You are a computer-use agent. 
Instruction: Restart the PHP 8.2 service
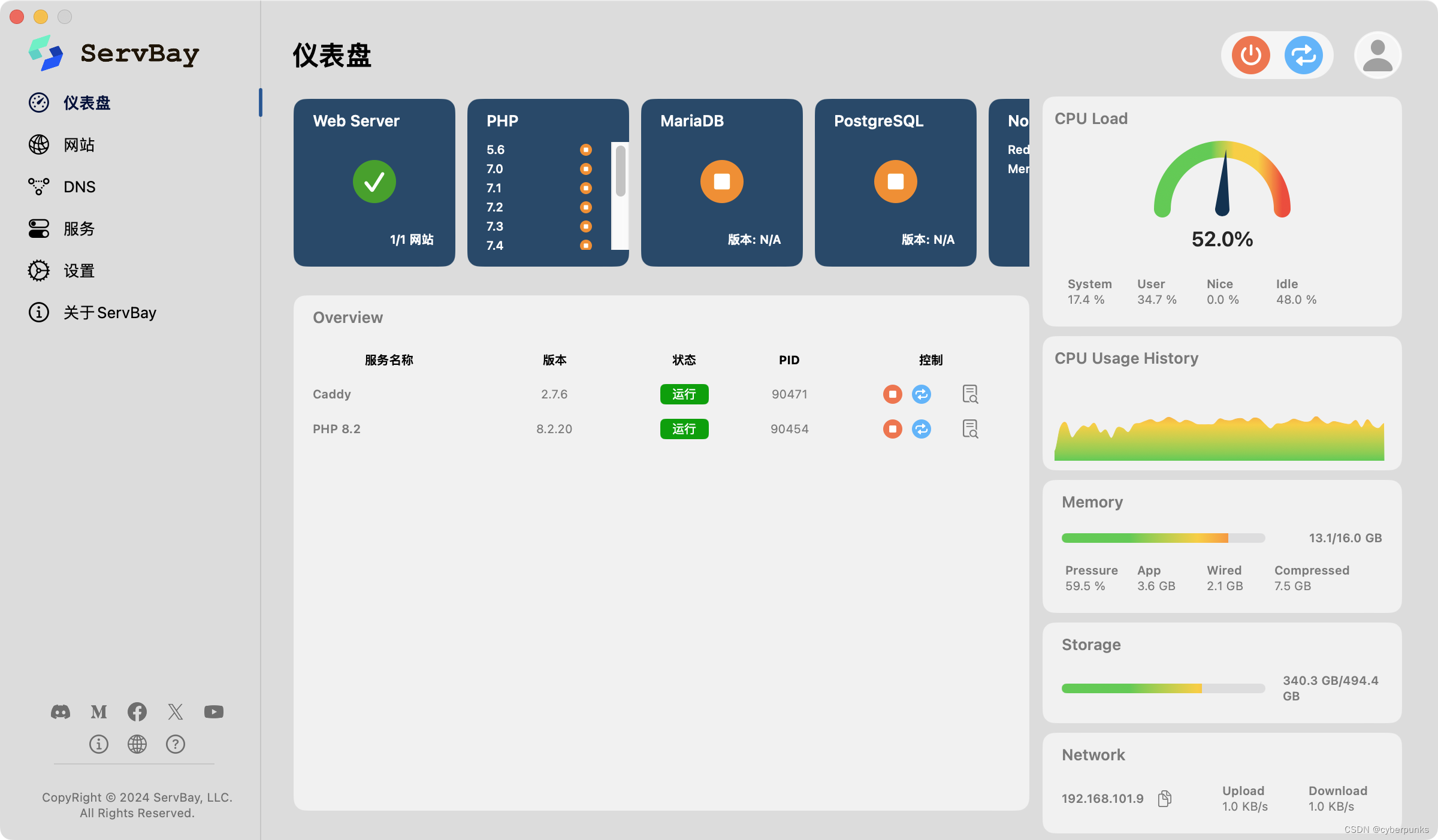[x=921, y=429]
